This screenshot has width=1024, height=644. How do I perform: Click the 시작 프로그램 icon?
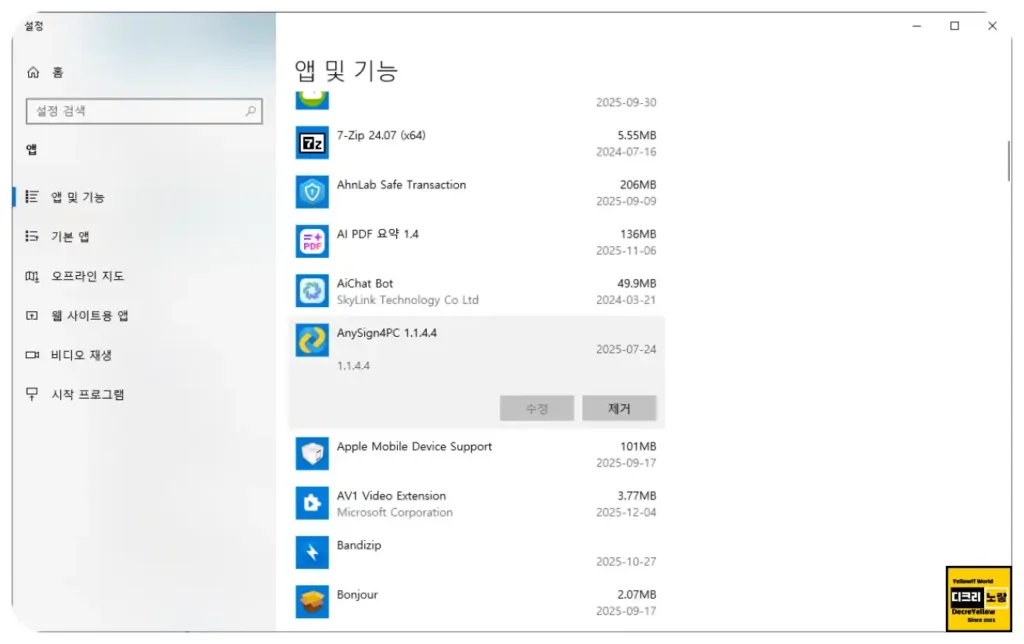[31, 394]
